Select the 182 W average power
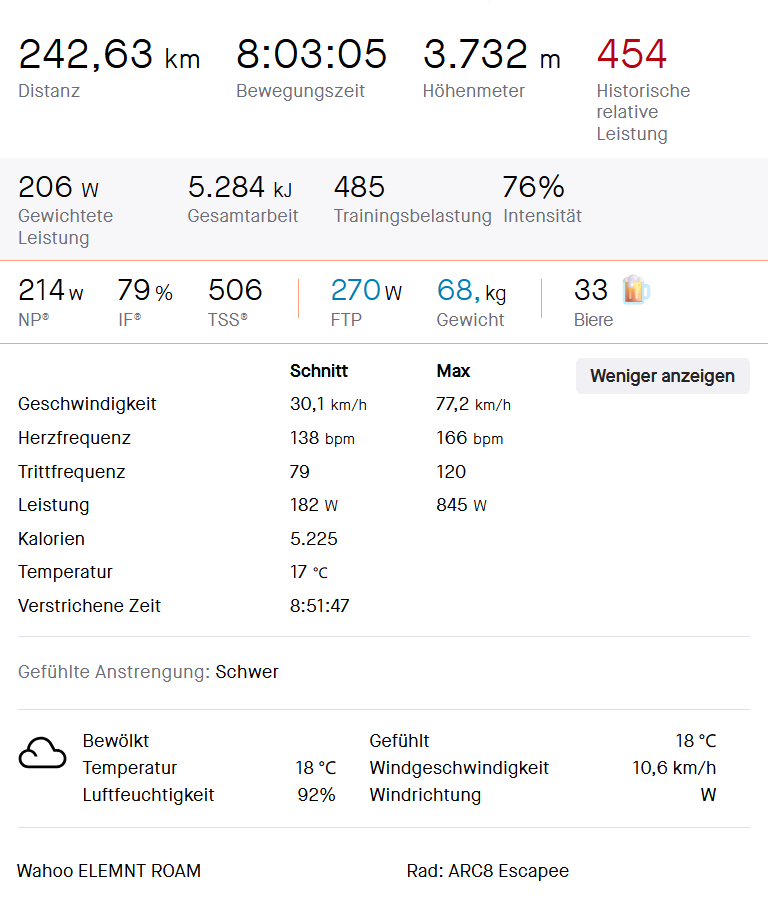Screen dimensions: 768x904 pyautogui.click(x=314, y=505)
